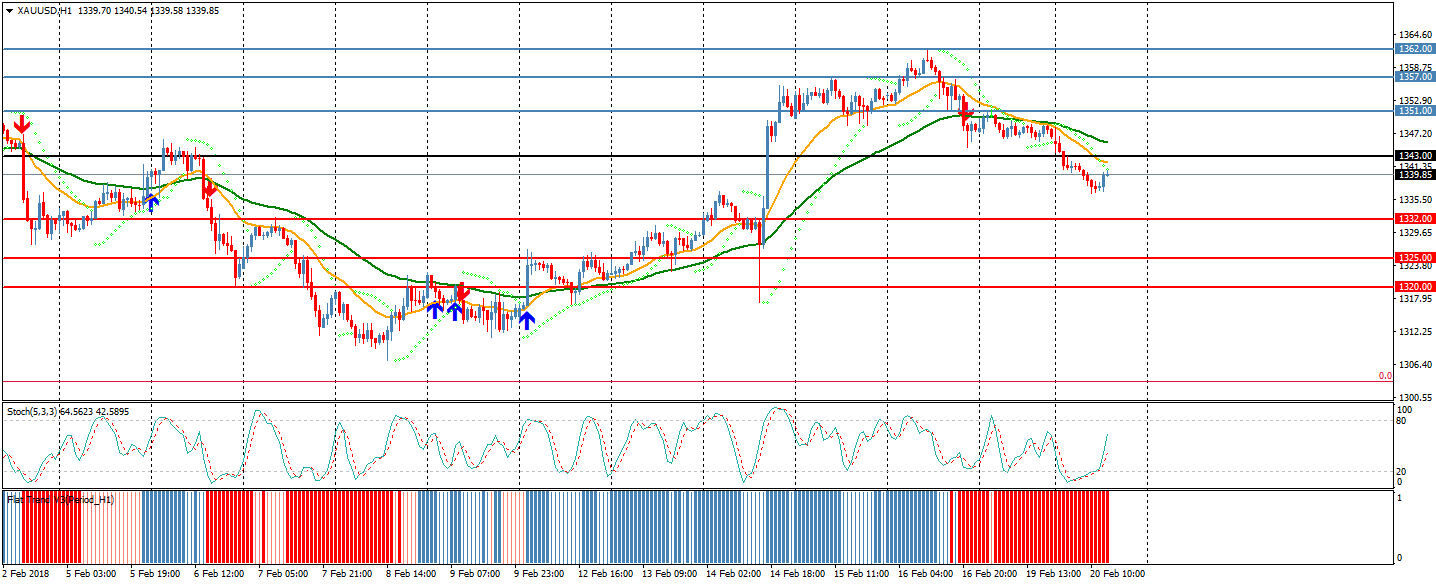Click the rightmost blue buy arrow near 9 Feb 23:00
1436x585 pixels.
pos(526,320)
